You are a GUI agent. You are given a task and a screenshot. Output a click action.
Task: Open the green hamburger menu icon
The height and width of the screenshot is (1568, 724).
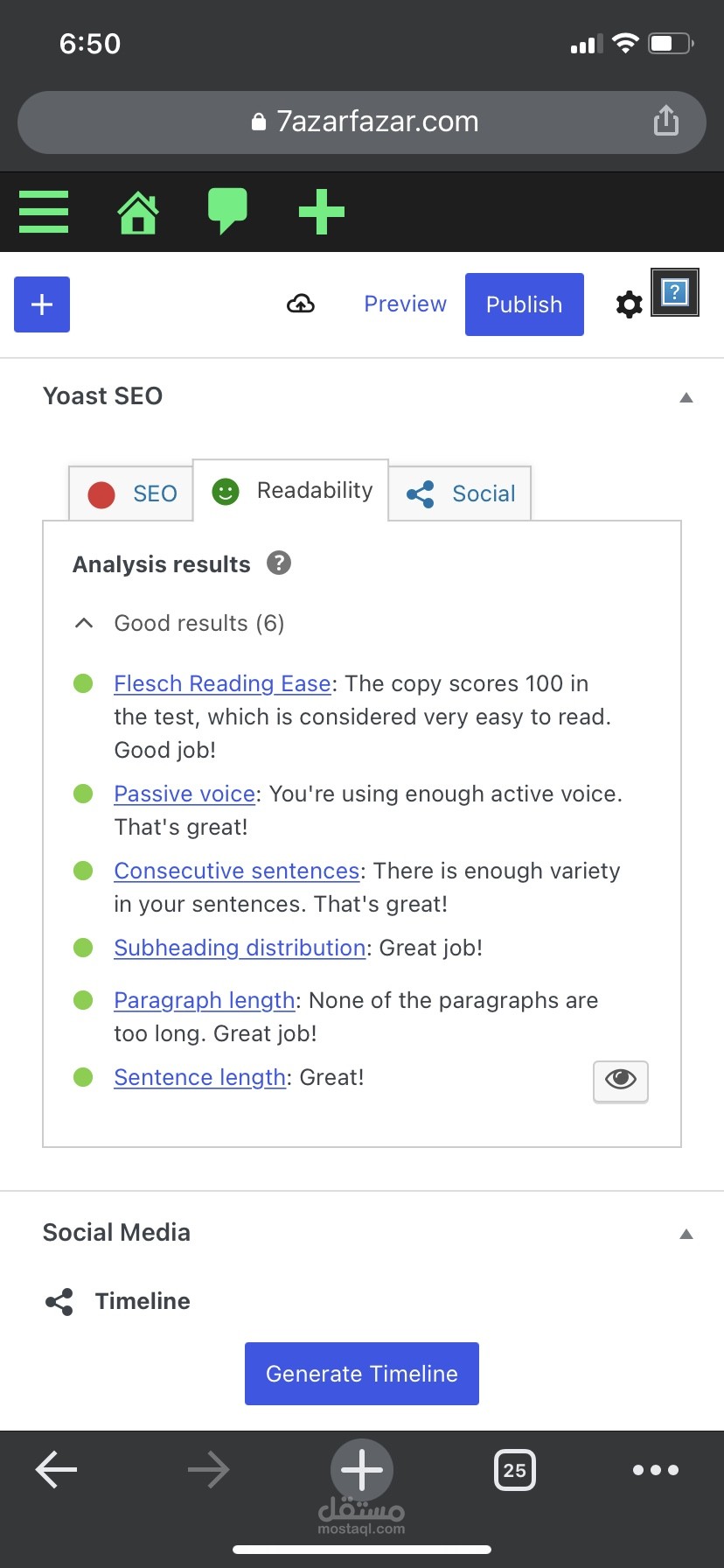[x=44, y=212]
